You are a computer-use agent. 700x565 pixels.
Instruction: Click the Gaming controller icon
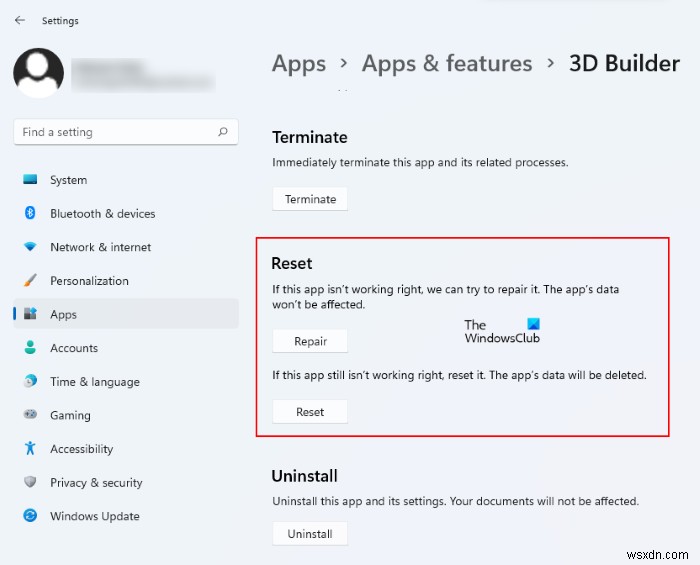point(30,415)
